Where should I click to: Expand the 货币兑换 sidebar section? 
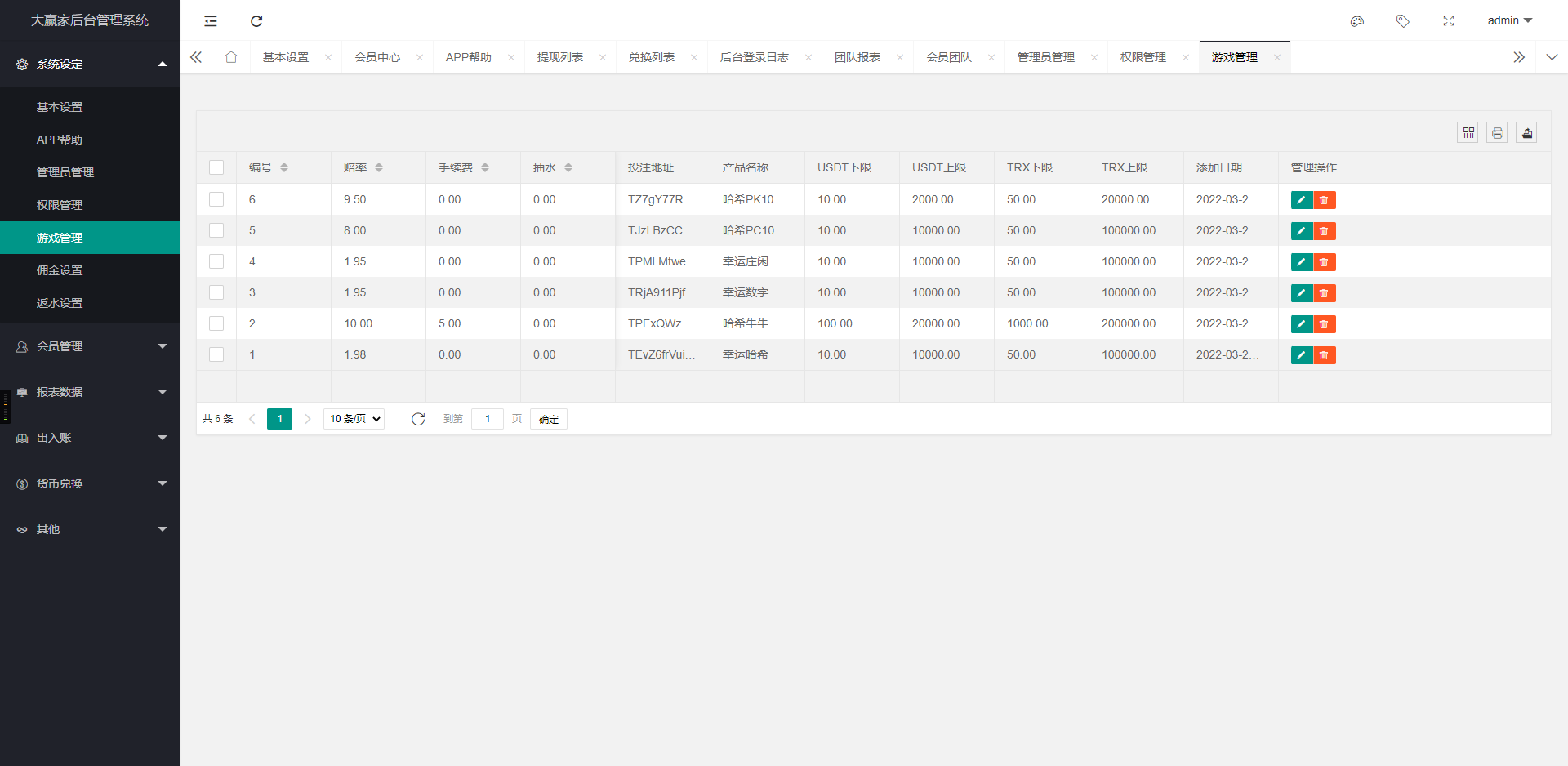point(90,483)
